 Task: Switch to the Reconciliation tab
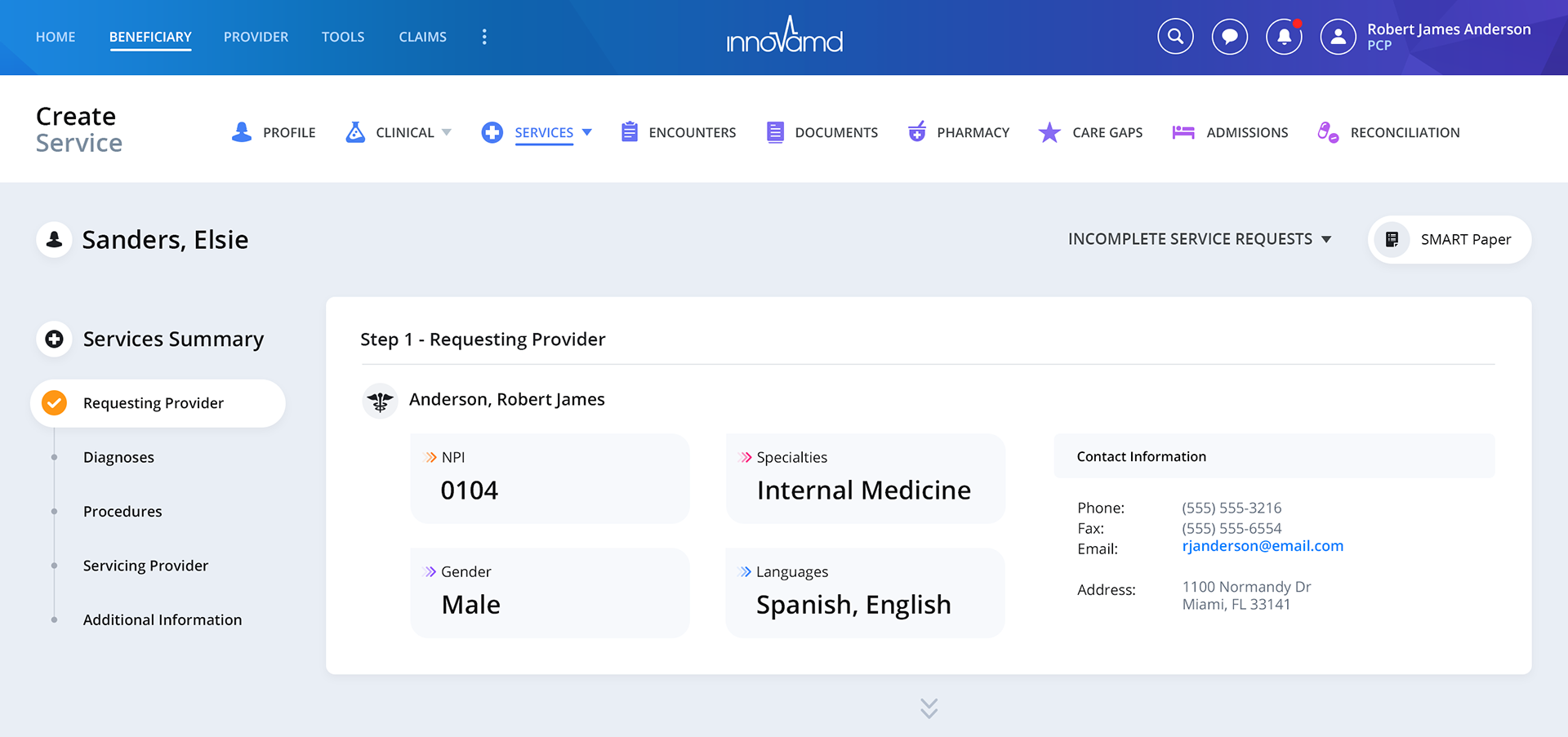click(x=1388, y=132)
